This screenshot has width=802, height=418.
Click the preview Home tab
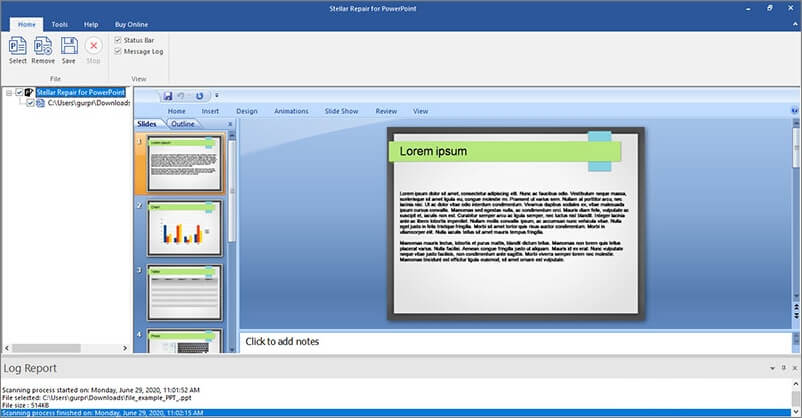tap(176, 111)
